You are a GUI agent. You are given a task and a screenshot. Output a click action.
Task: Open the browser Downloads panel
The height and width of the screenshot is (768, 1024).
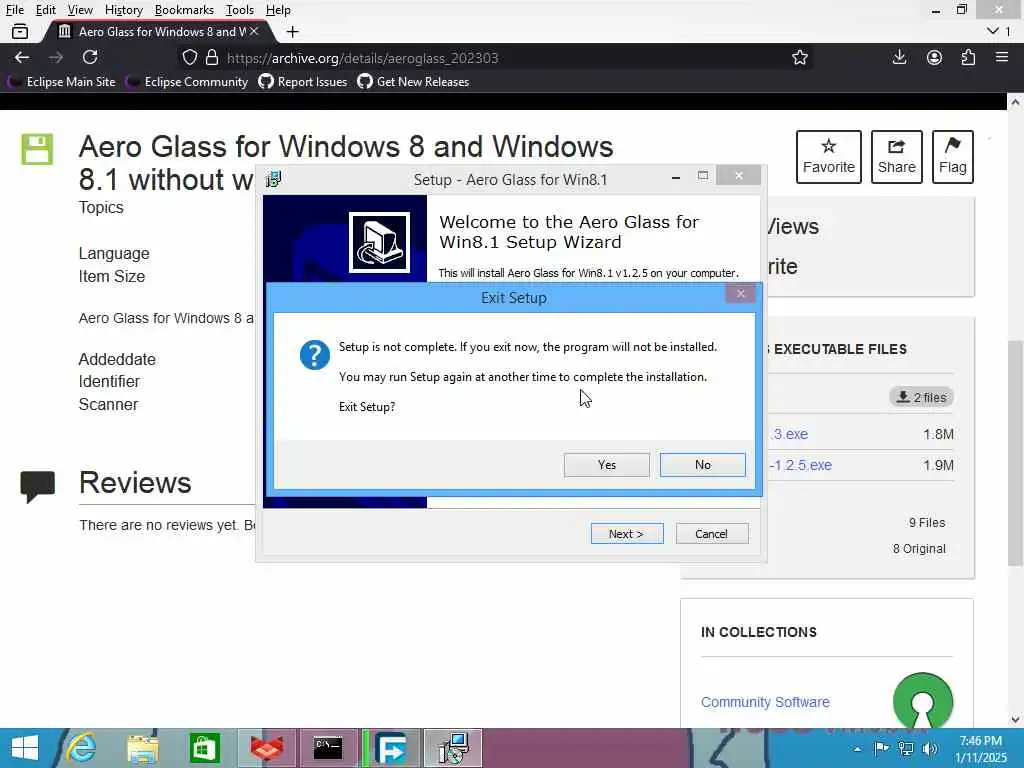tap(899, 57)
